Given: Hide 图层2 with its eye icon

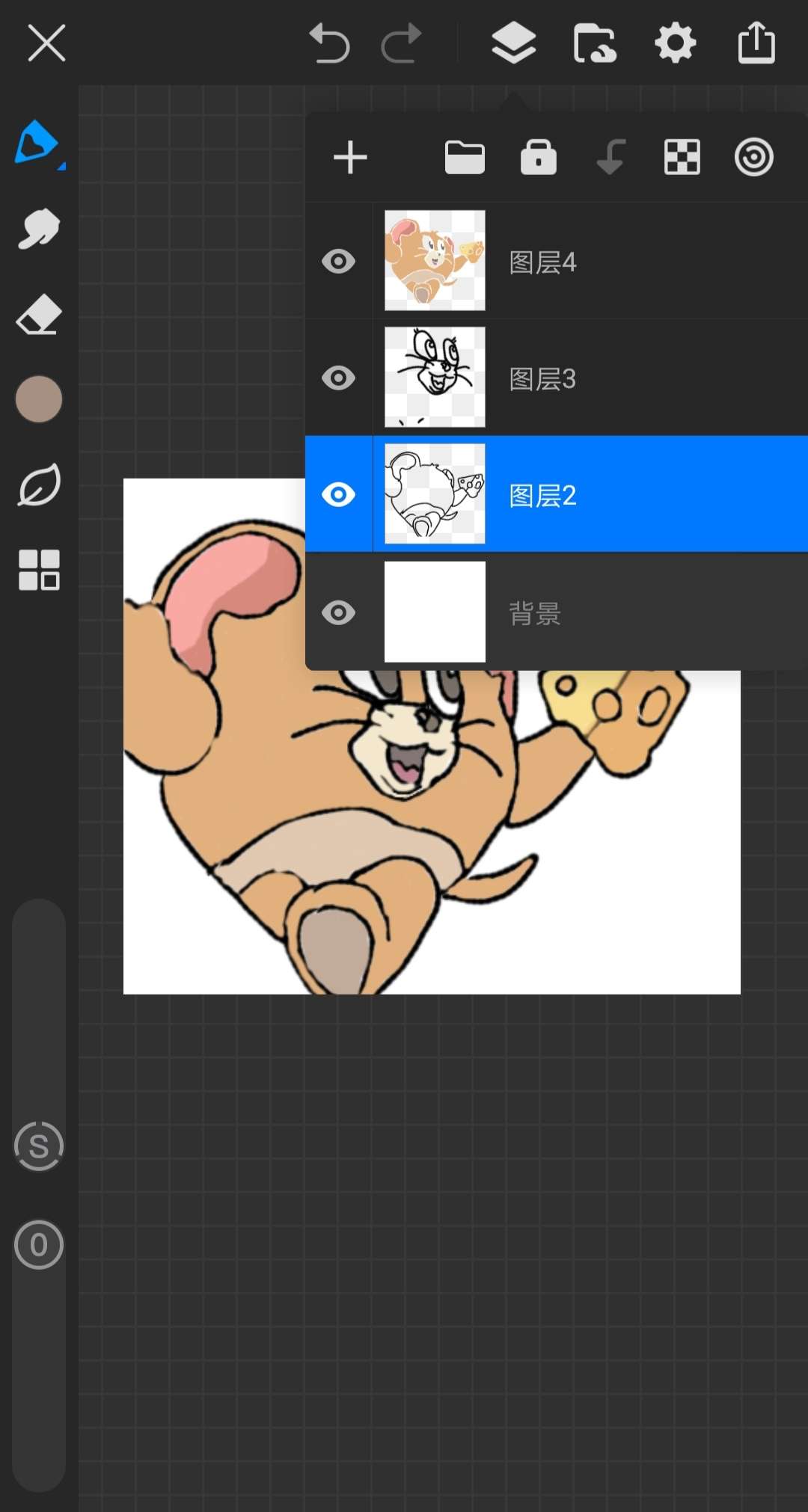Looking at the screenshot, I should [x=339, y=495].
